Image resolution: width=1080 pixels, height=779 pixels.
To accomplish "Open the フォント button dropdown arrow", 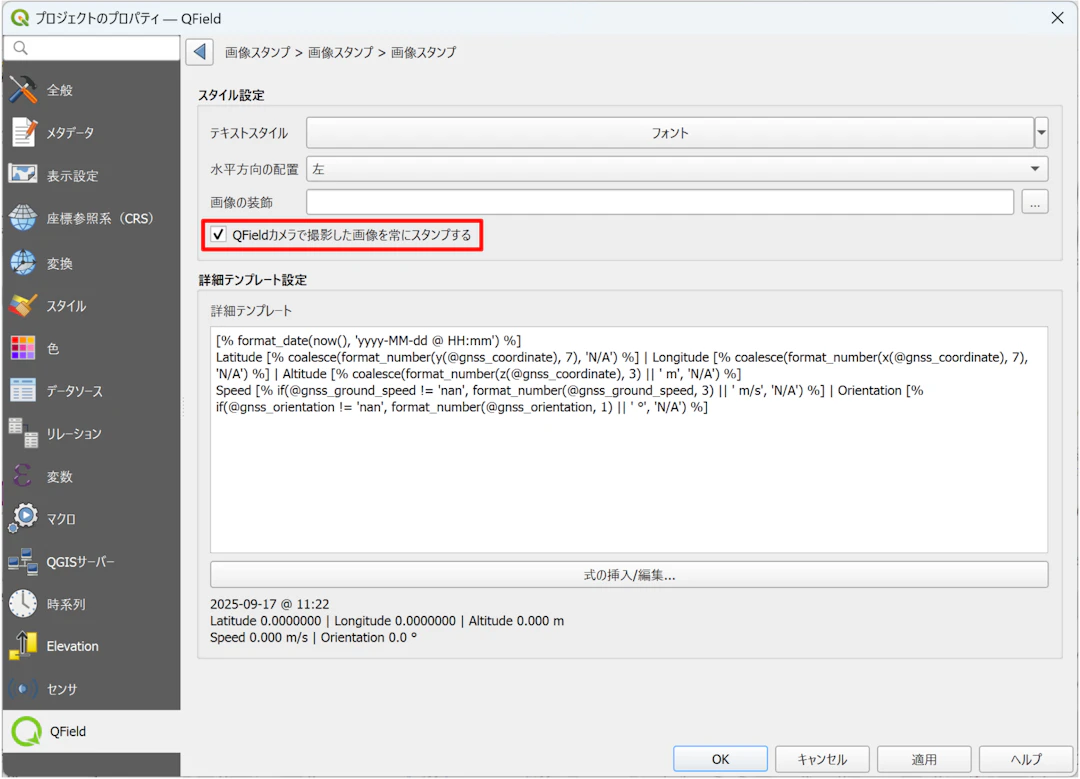I will [x=1041, y=132].
